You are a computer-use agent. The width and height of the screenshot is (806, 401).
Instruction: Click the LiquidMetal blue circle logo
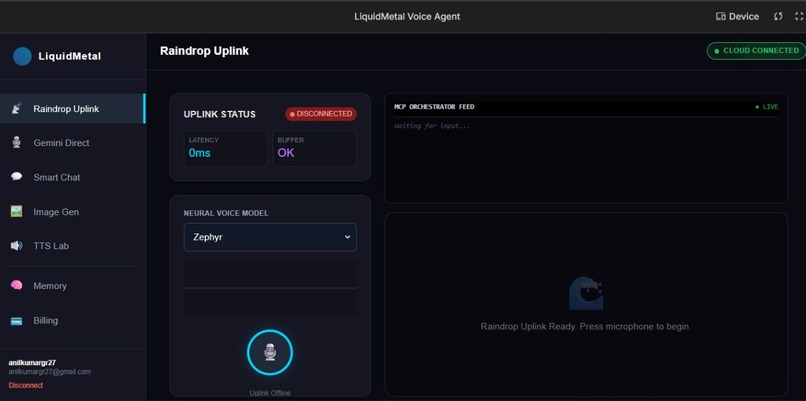23,56
